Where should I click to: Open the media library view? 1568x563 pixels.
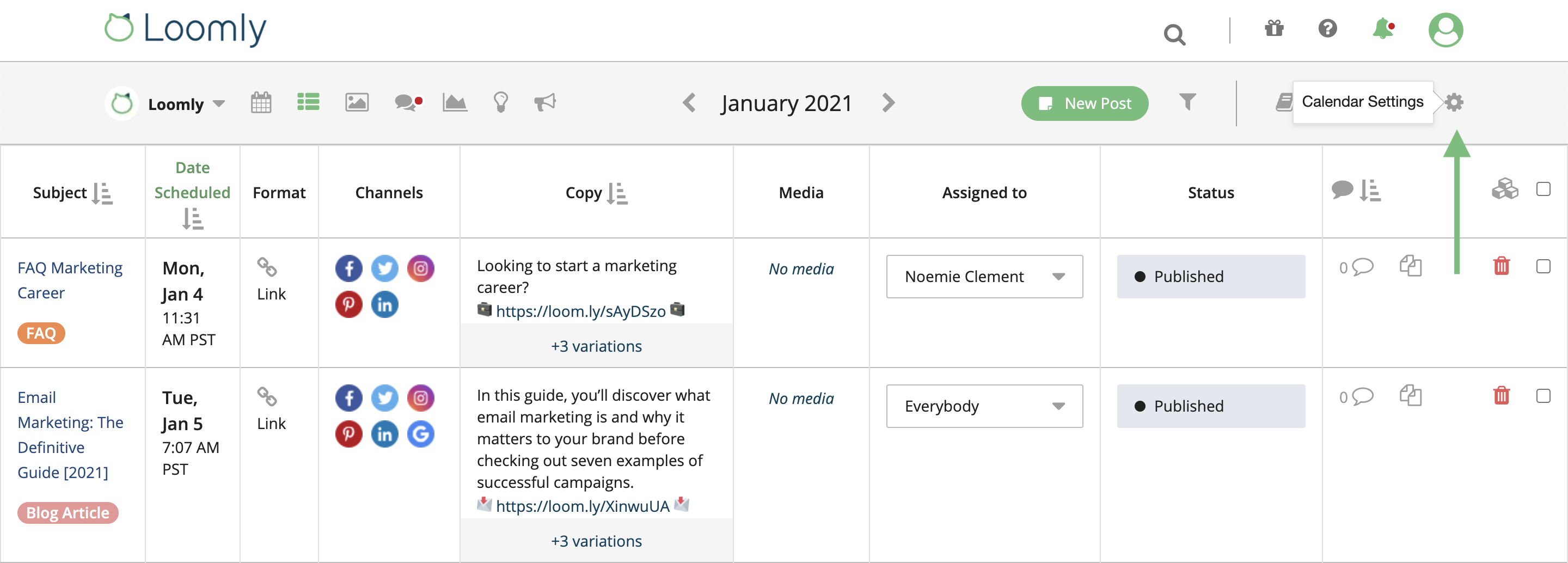pos(357,103)
